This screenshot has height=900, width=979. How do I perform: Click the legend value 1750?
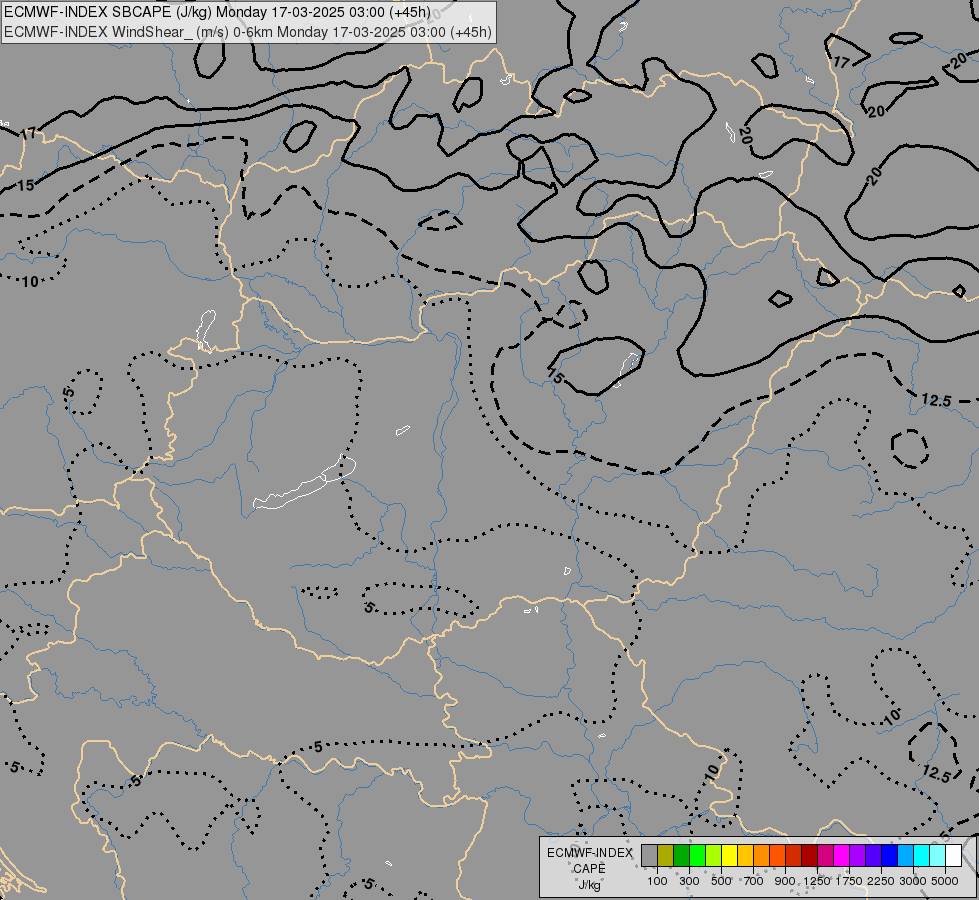pos(849,881)
